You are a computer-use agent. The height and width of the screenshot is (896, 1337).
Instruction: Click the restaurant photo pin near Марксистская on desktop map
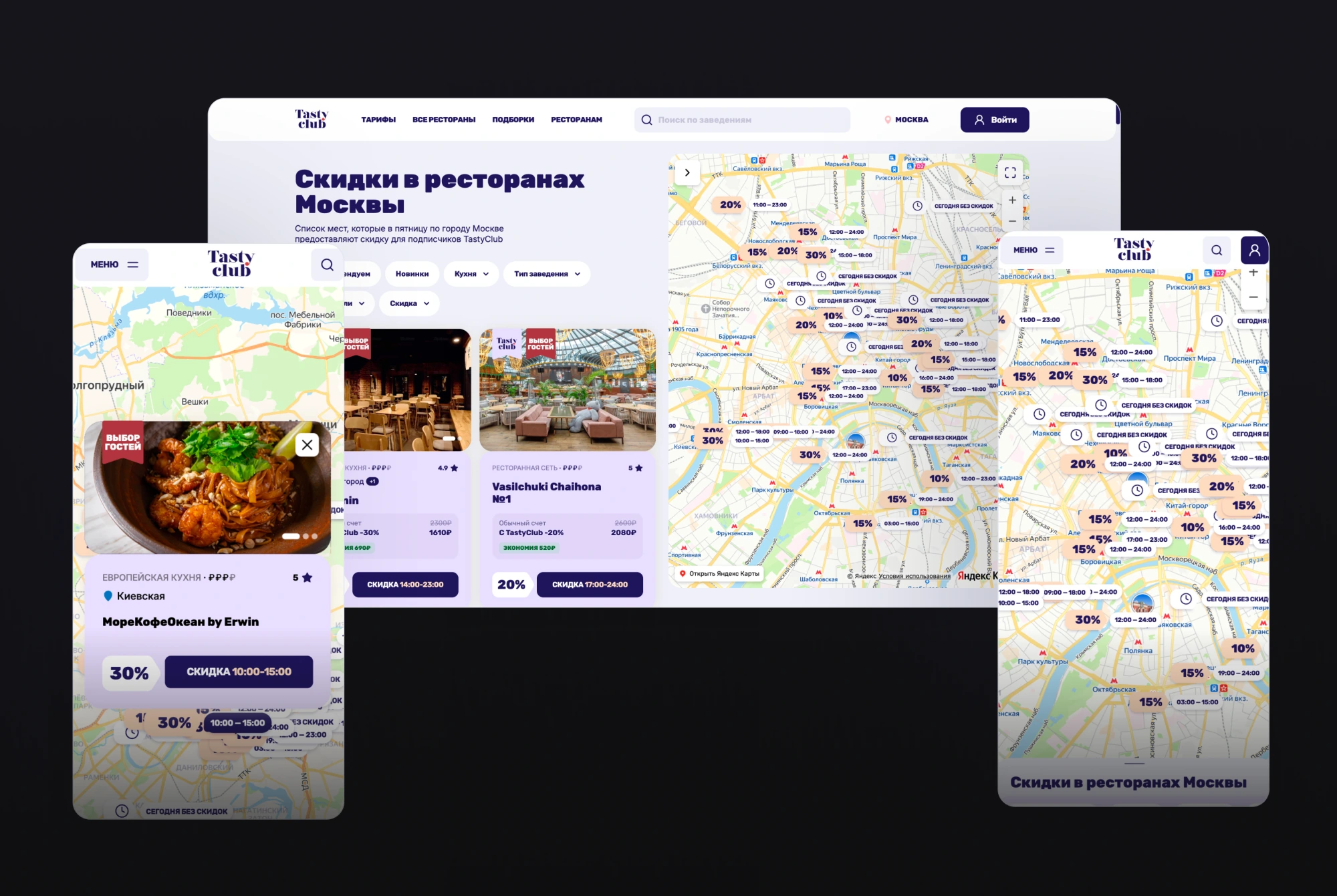pos(856,442)
